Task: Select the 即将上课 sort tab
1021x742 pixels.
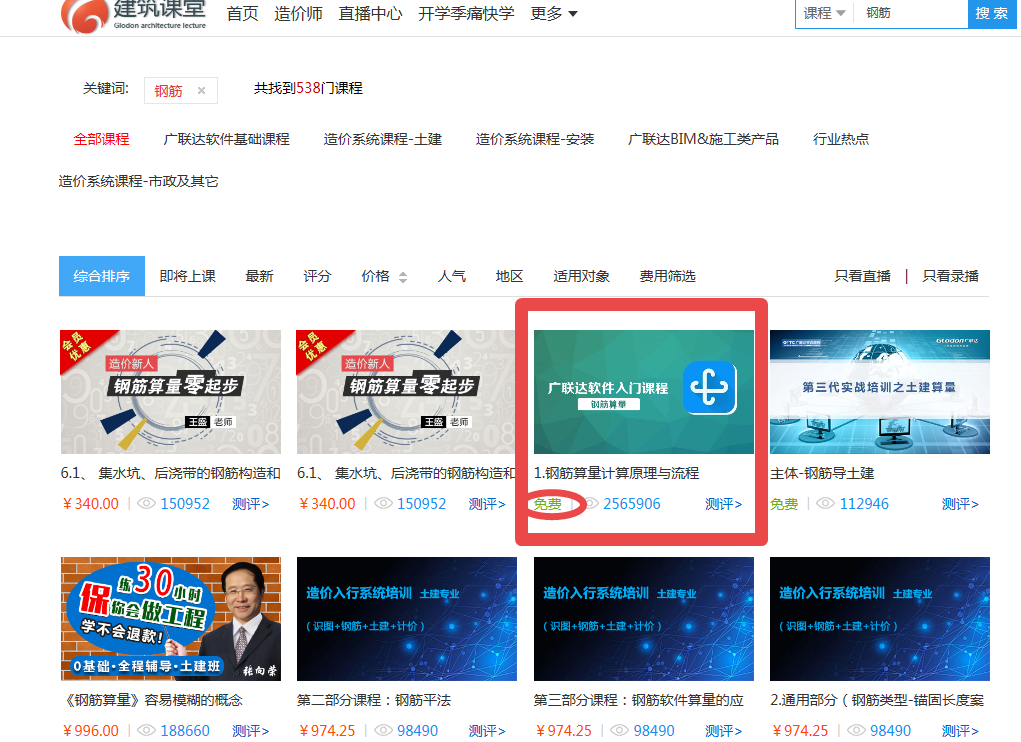Action: 188,276
